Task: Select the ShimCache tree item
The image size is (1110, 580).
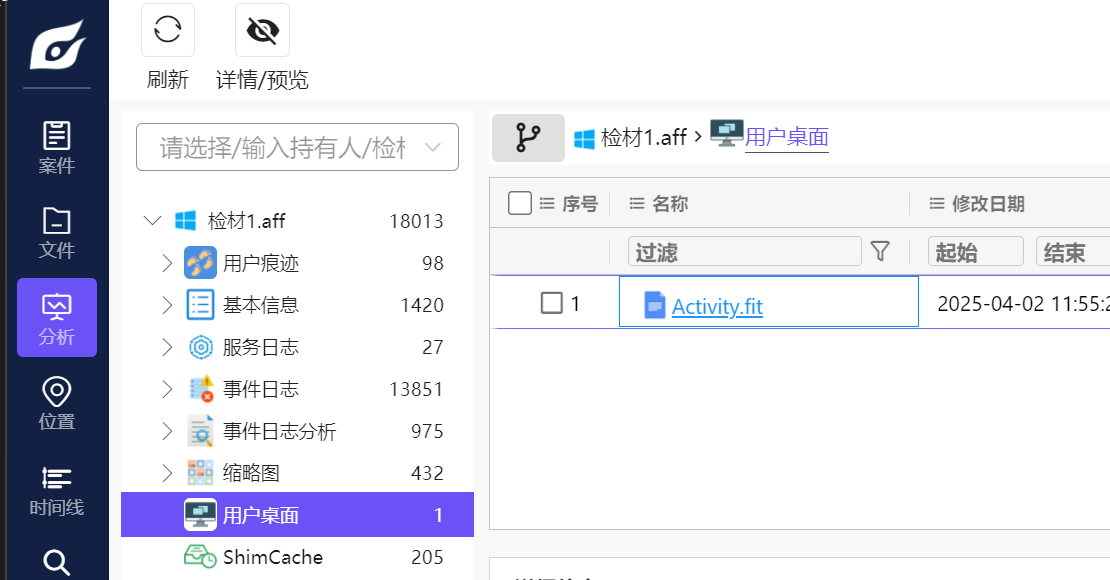Action: pos(272,557)
